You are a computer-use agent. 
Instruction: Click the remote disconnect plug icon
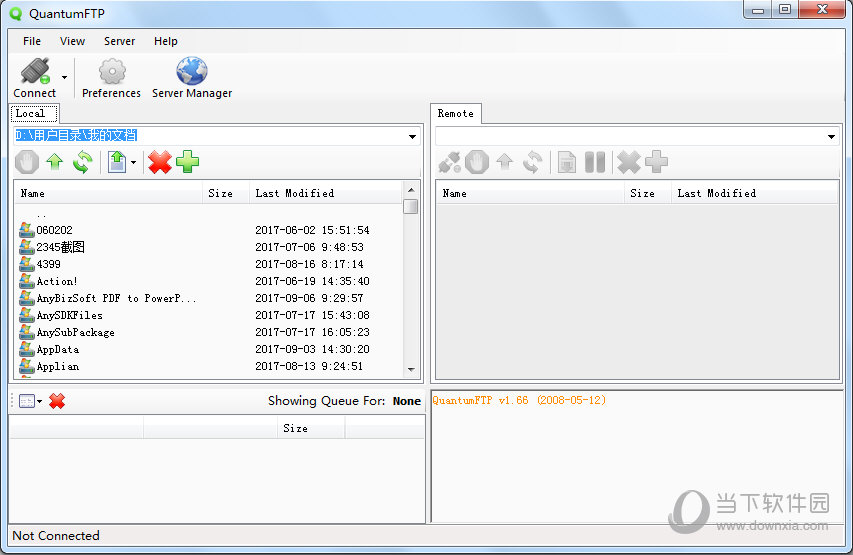(x=450, y=162)
